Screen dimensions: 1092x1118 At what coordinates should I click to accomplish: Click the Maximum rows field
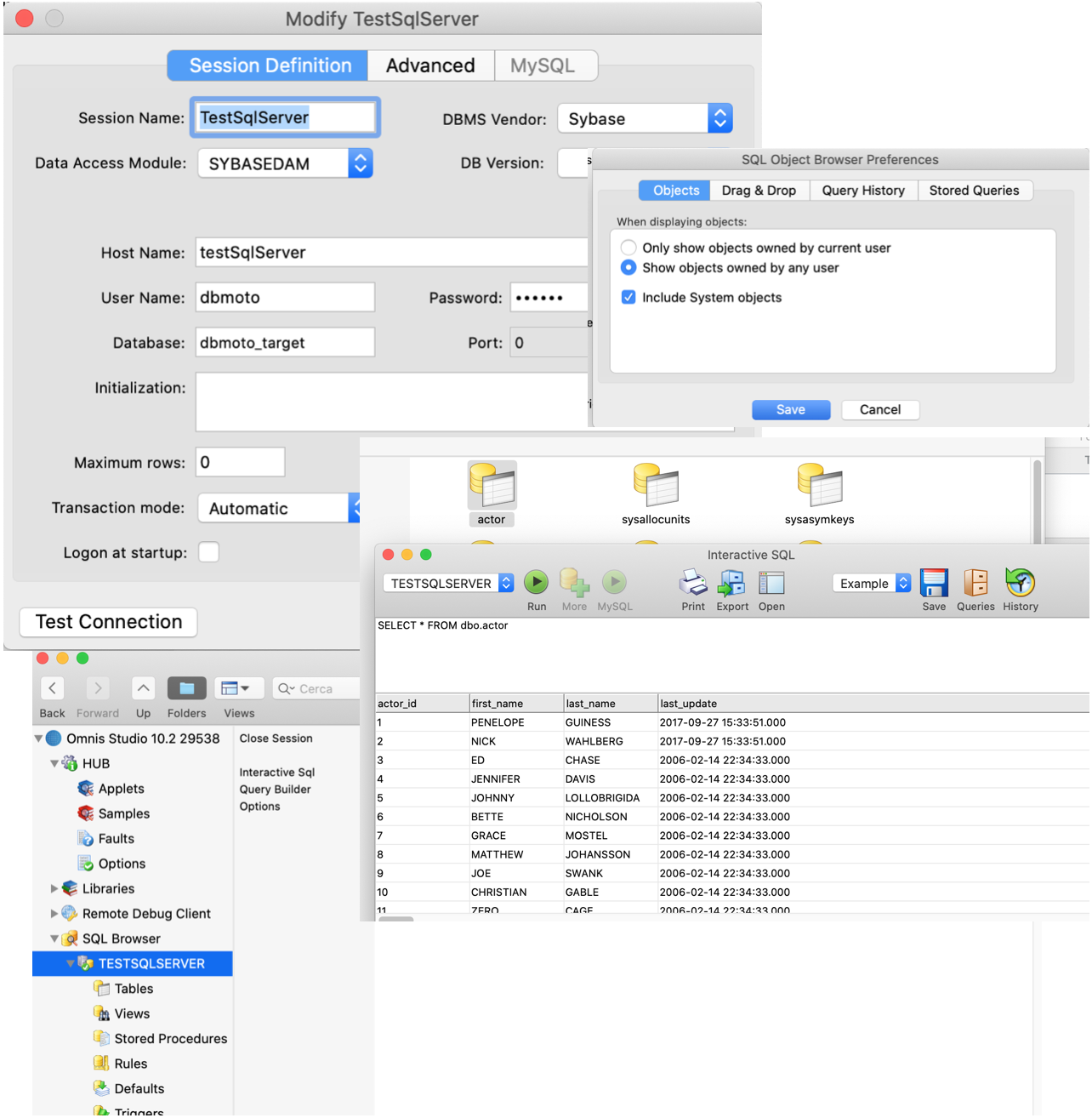(241, 462)
